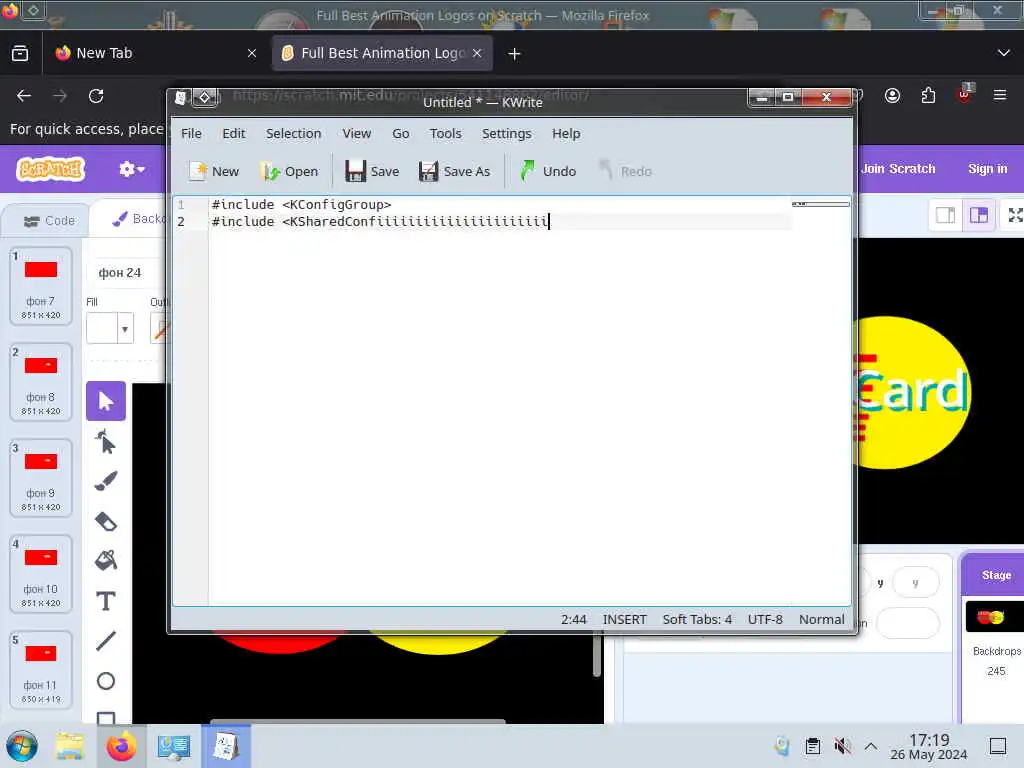This screenshot has width=1024, height=768.
Task: Click the Scratch logo
Action: tap(51, 169)
